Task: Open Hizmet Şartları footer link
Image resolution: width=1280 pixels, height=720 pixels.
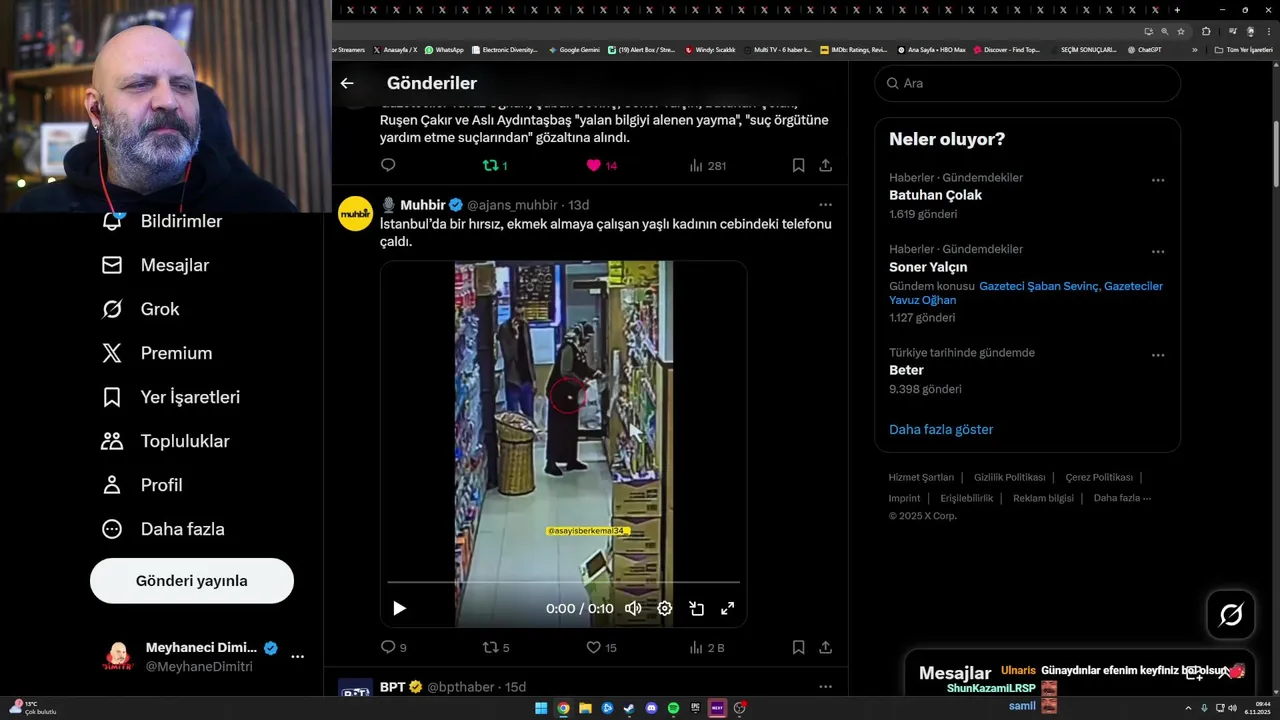Action: click(x=921, y=477)
